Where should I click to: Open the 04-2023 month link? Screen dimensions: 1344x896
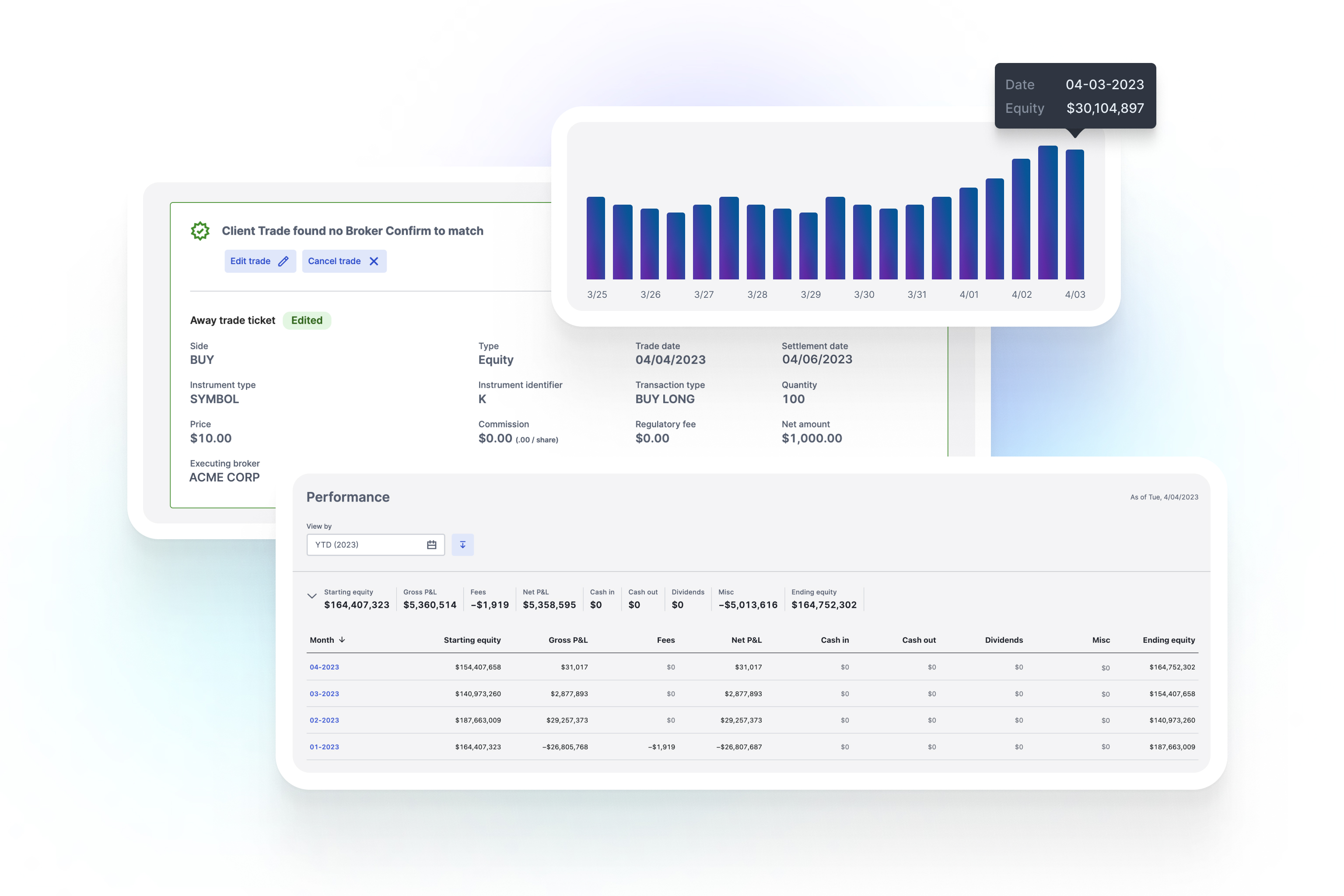click(x=324, y=667)
